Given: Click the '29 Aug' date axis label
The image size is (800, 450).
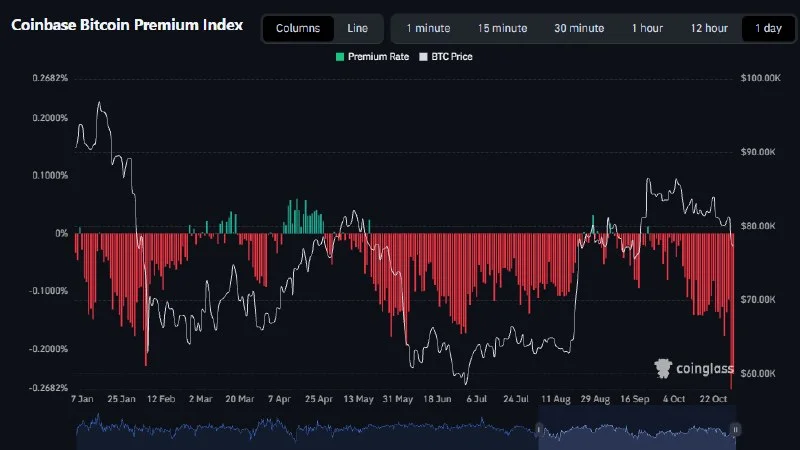Looking at the screenshot, I should (x=595, y=398).
